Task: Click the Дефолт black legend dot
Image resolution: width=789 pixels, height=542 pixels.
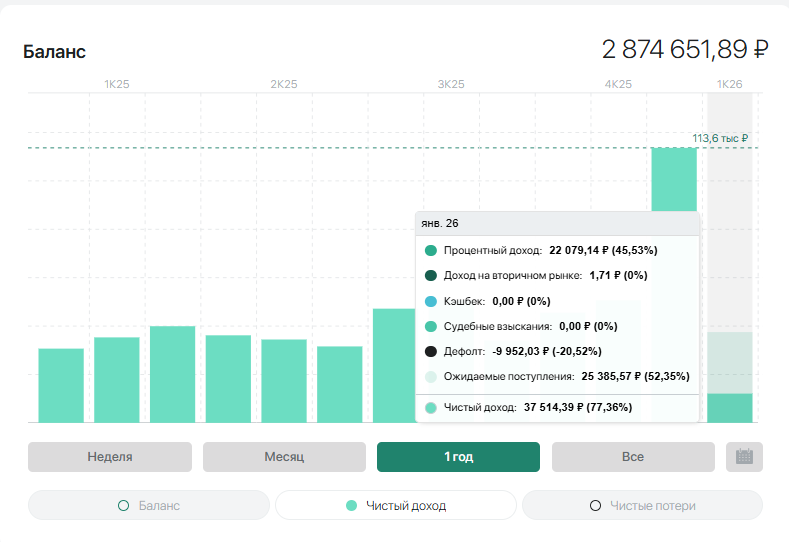Action: (431, 351)
